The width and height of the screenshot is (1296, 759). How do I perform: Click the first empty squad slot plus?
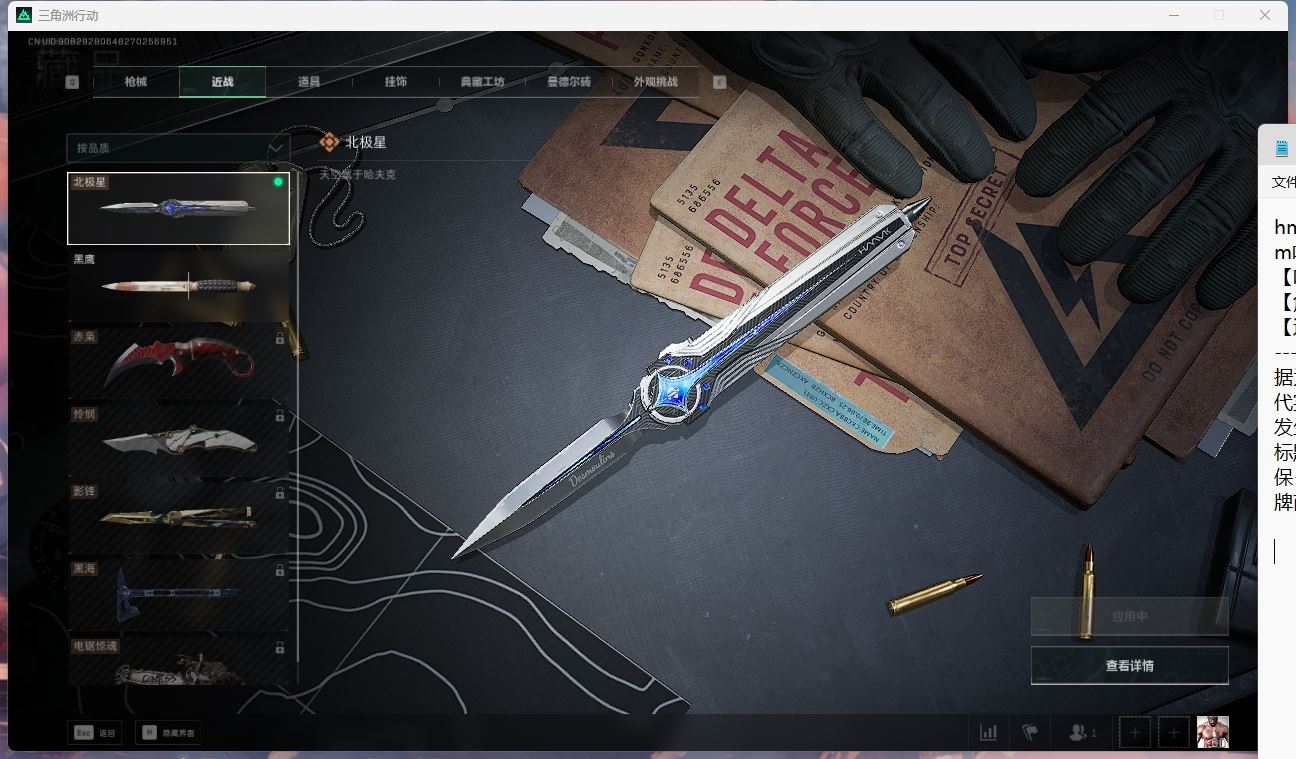click(1134, 732)
